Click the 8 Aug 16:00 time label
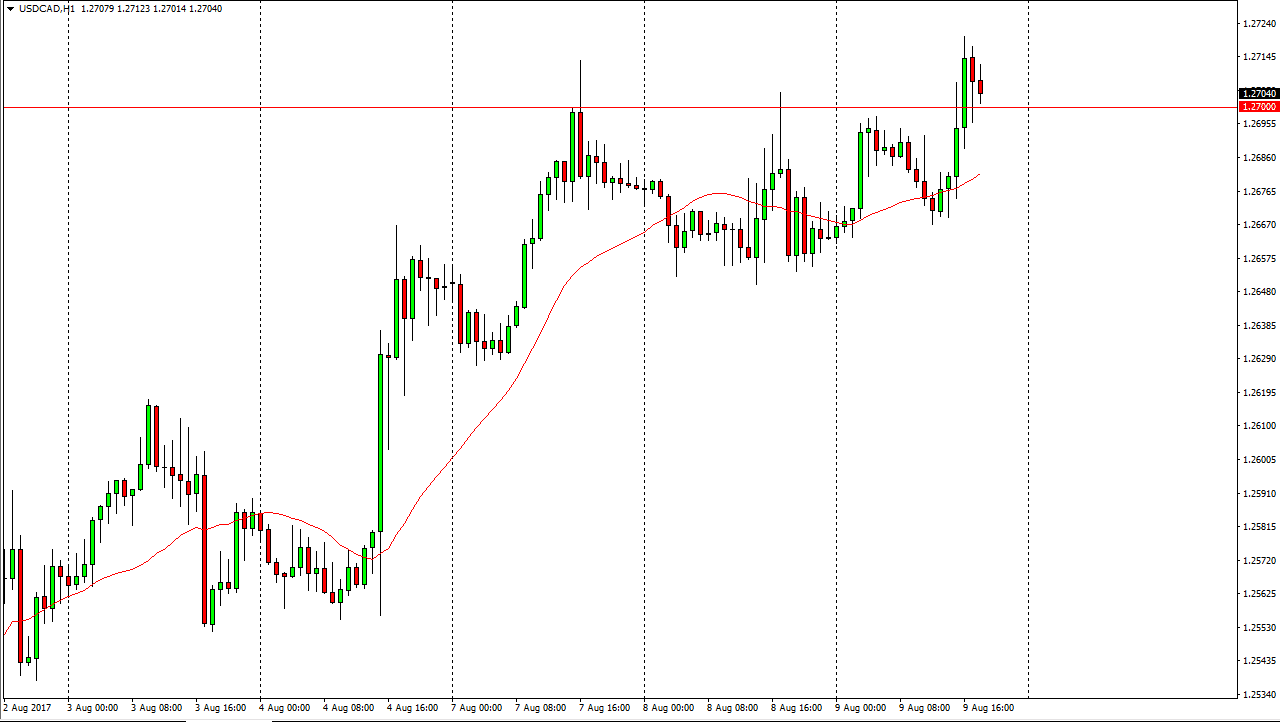This screenshot has width=1280, height=722. (x=797, y=708)
